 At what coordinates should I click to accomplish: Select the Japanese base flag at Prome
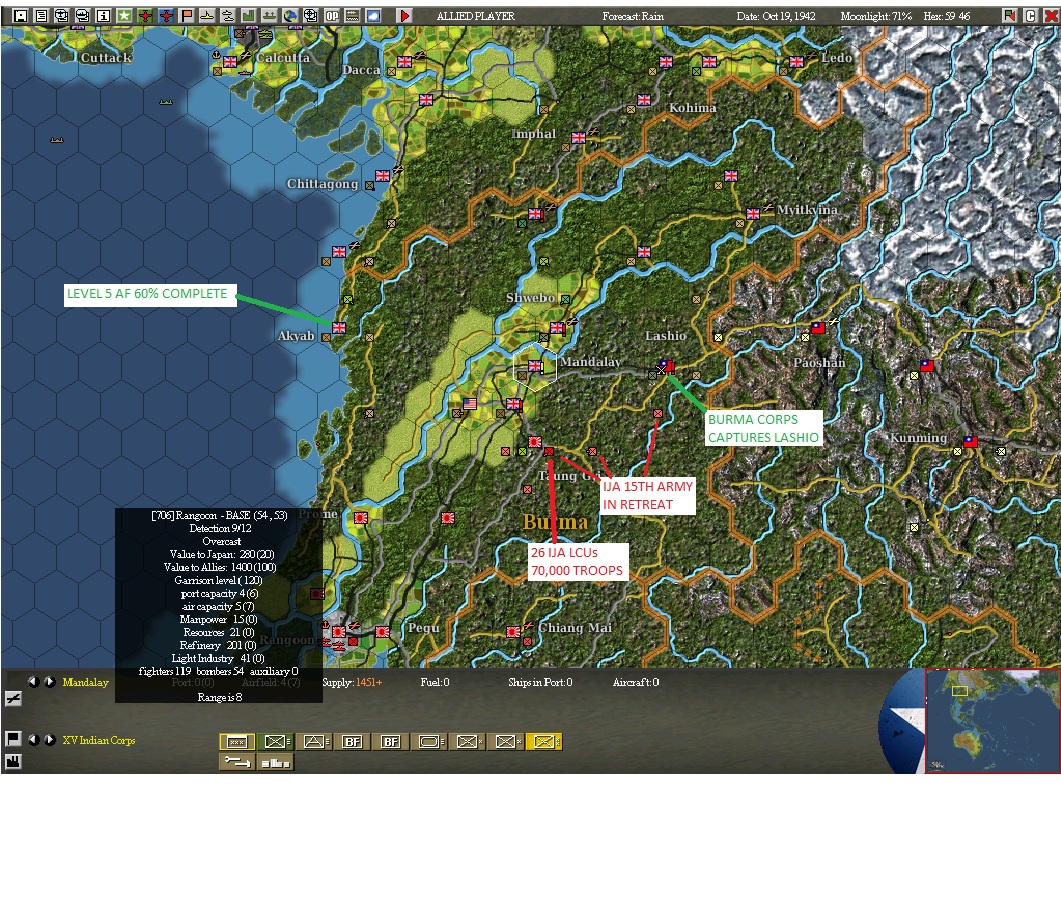point(361,518)
